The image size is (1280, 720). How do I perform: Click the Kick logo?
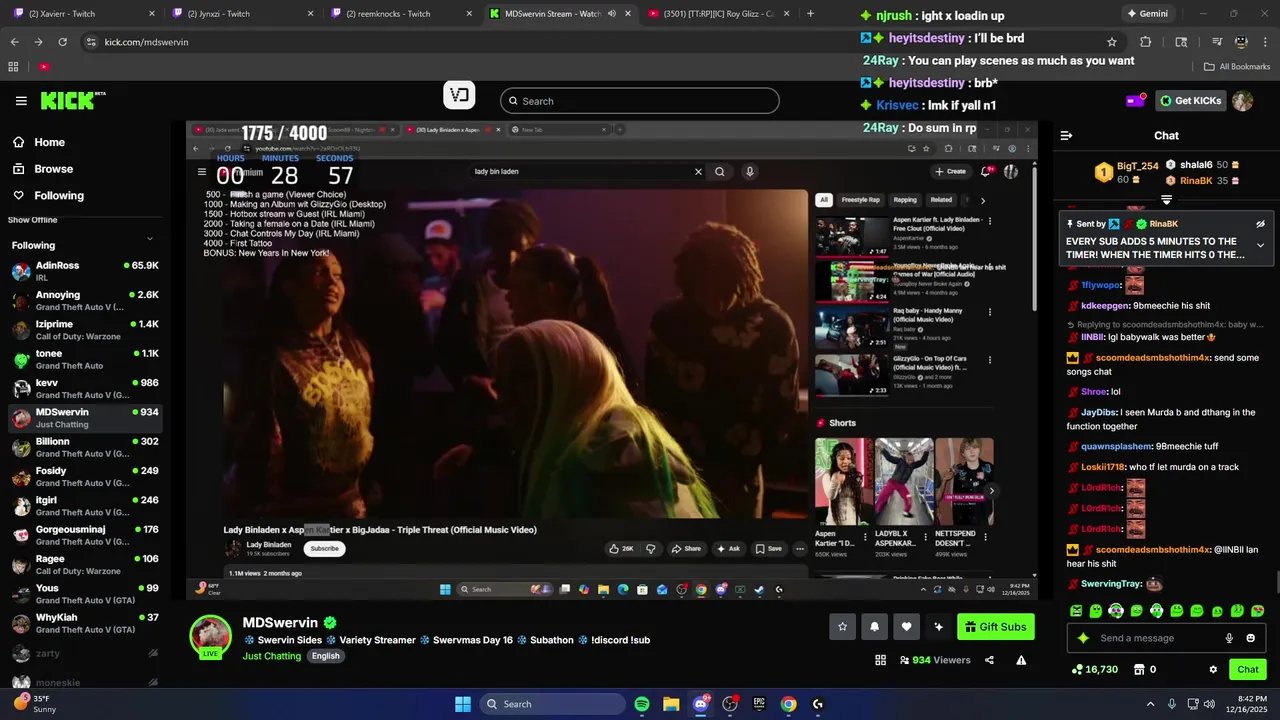tap(72, 101)
